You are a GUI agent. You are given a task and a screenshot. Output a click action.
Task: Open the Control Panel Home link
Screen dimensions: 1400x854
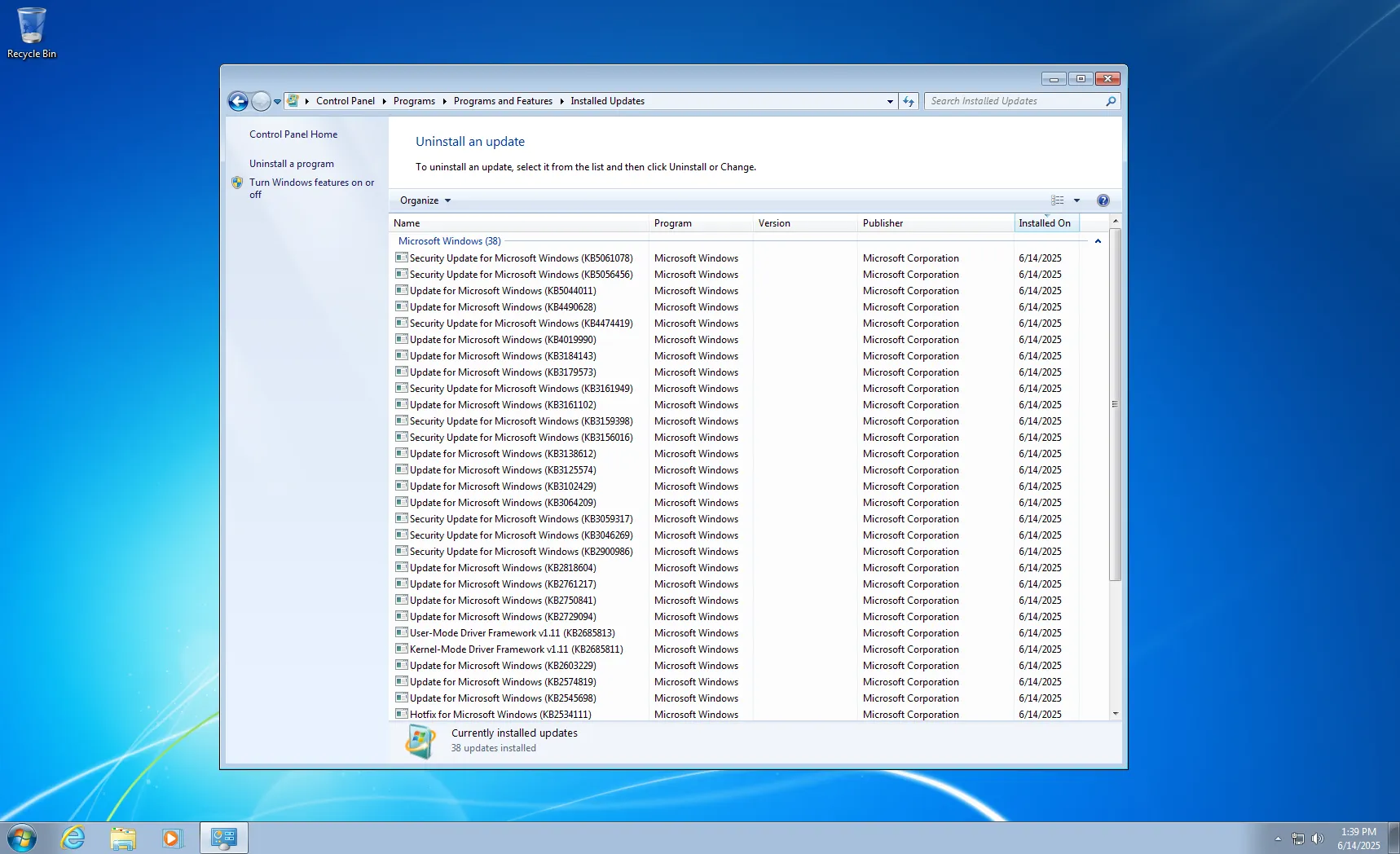pos(293,134)
